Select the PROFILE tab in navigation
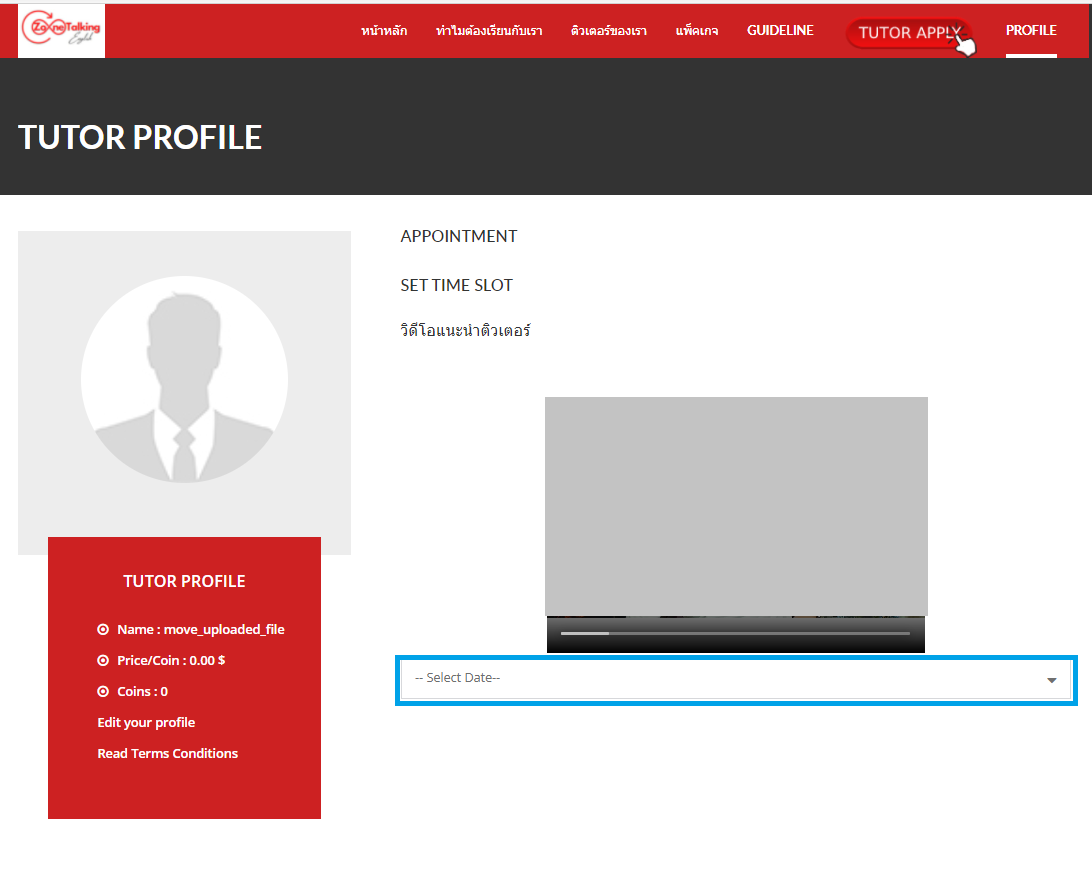Image resolution: width=1092 pixels, height=870 pixels. tap(1031, 31)
